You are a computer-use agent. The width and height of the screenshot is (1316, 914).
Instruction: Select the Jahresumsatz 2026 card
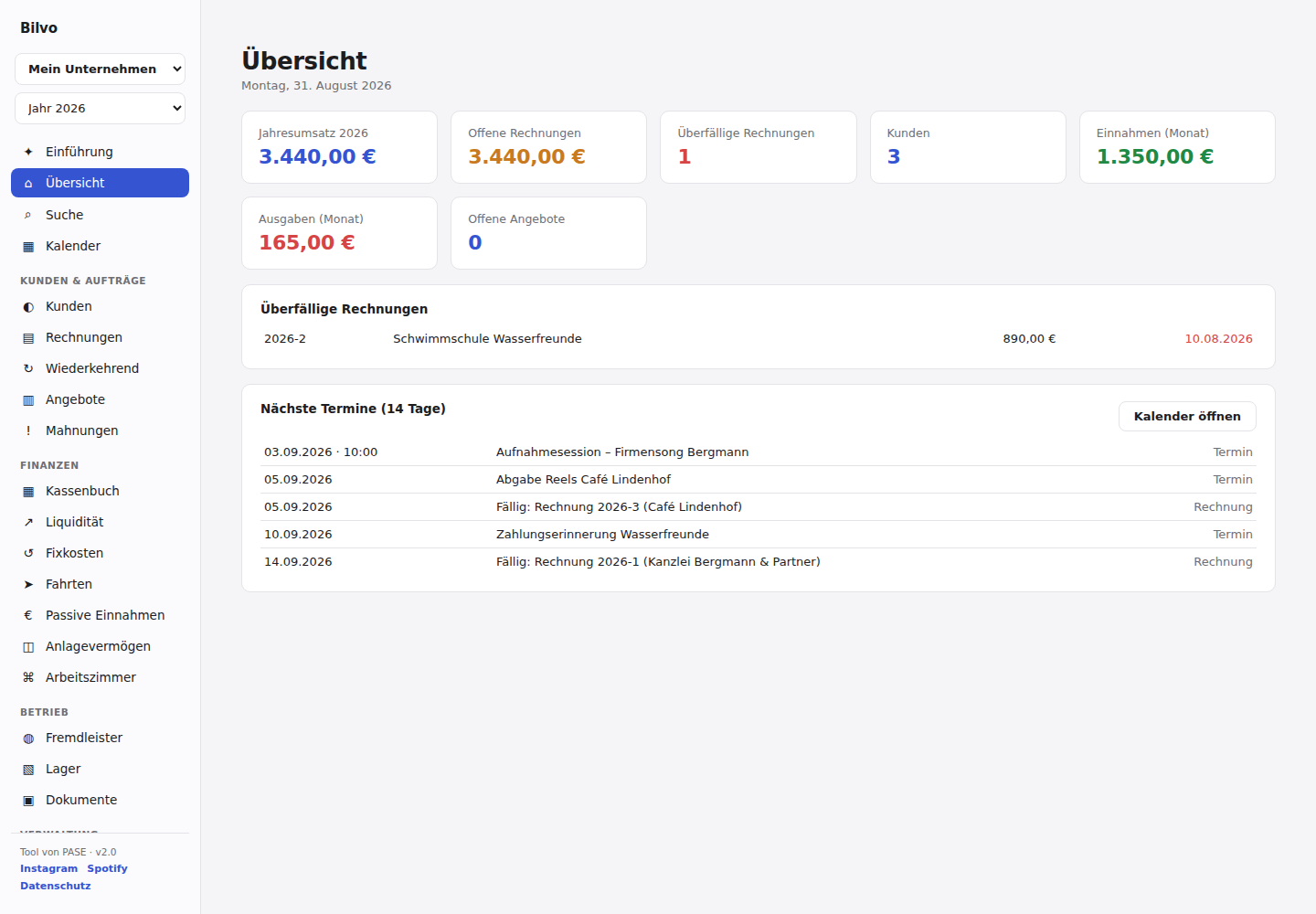339,147
